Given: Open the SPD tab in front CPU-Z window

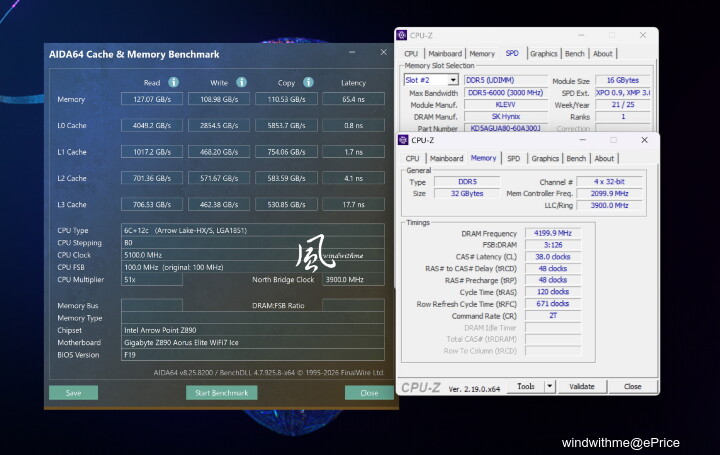Looking at the screenshot, I should [x=513, y=158].
